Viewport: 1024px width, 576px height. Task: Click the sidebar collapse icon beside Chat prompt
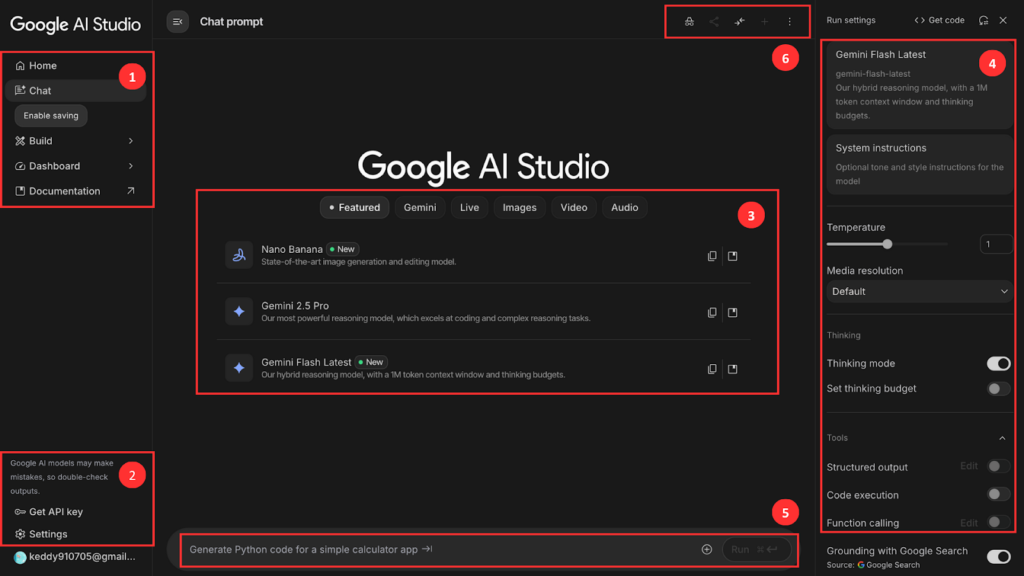click(177, 21)
